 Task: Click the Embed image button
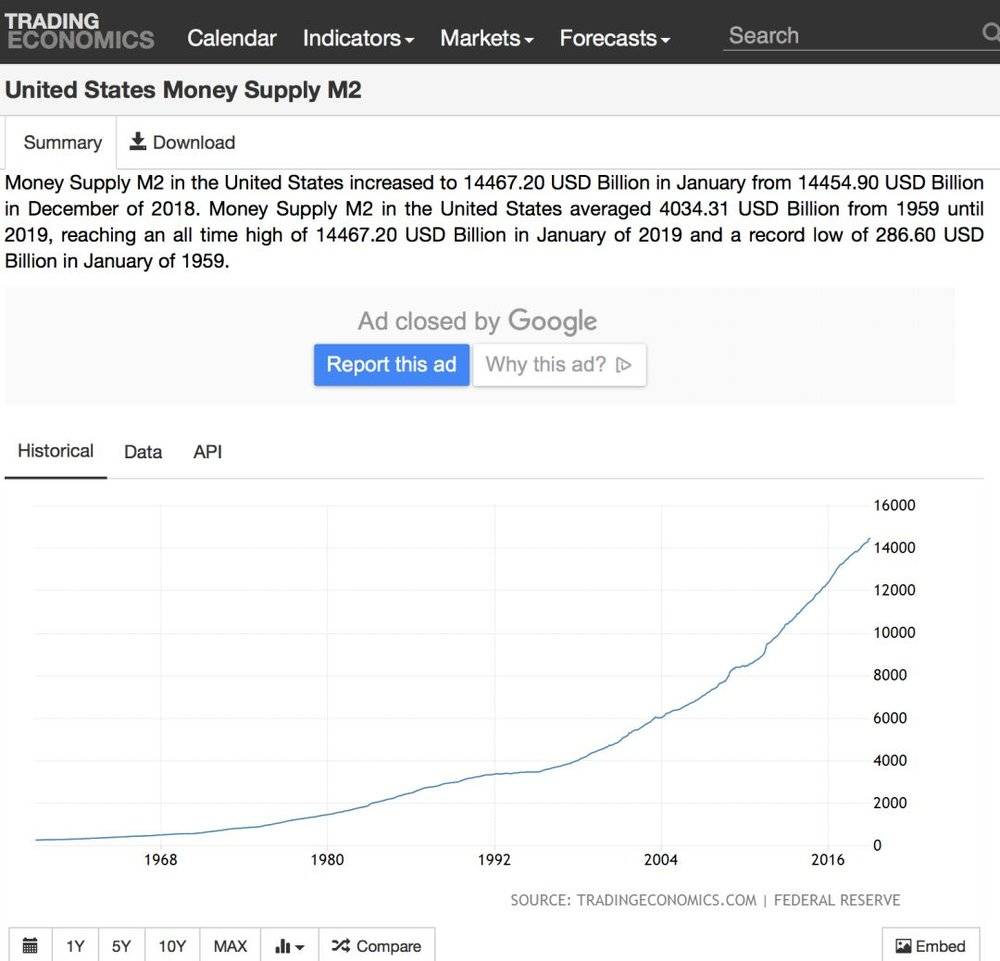[930, 946]
